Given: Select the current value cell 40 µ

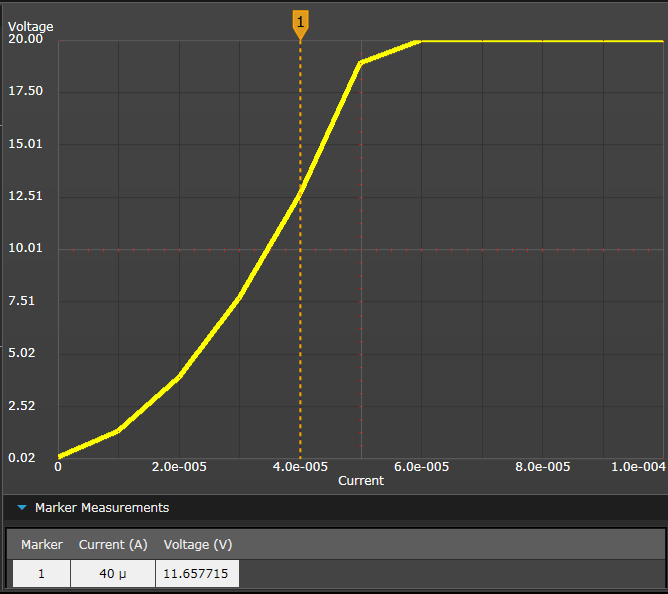Looking at the screenshot, I should tap(113, 574).
